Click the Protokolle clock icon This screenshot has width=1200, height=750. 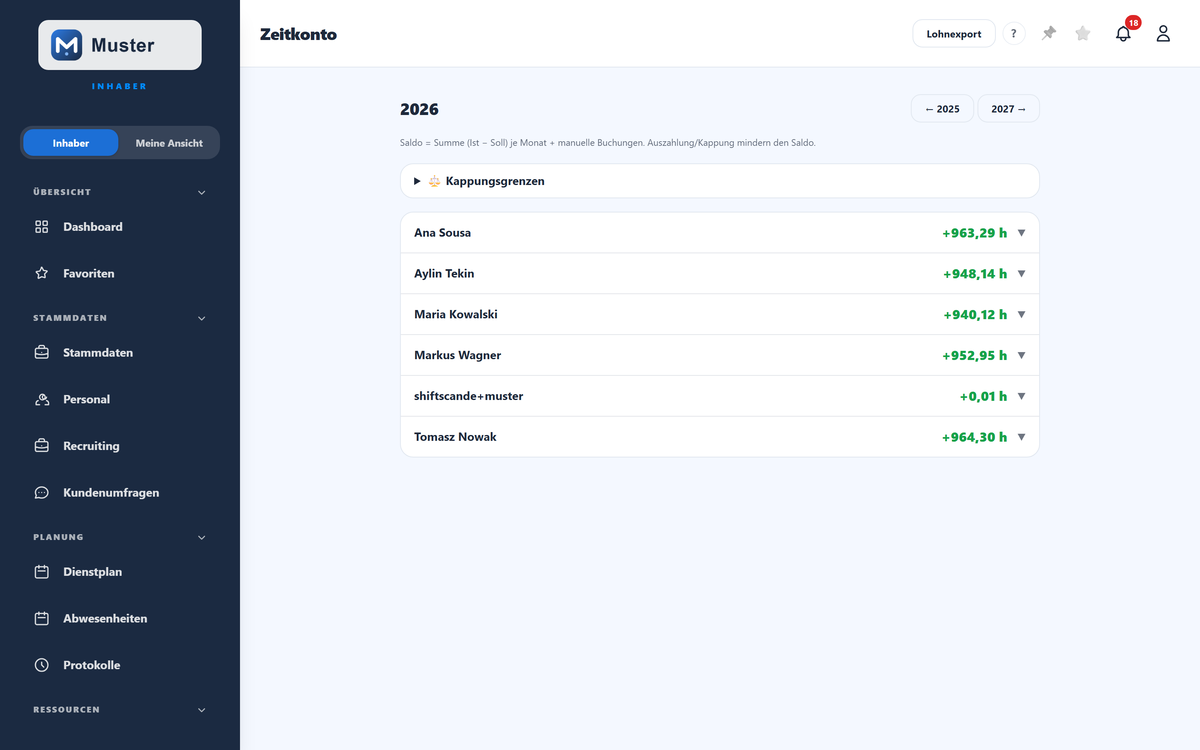42,665
